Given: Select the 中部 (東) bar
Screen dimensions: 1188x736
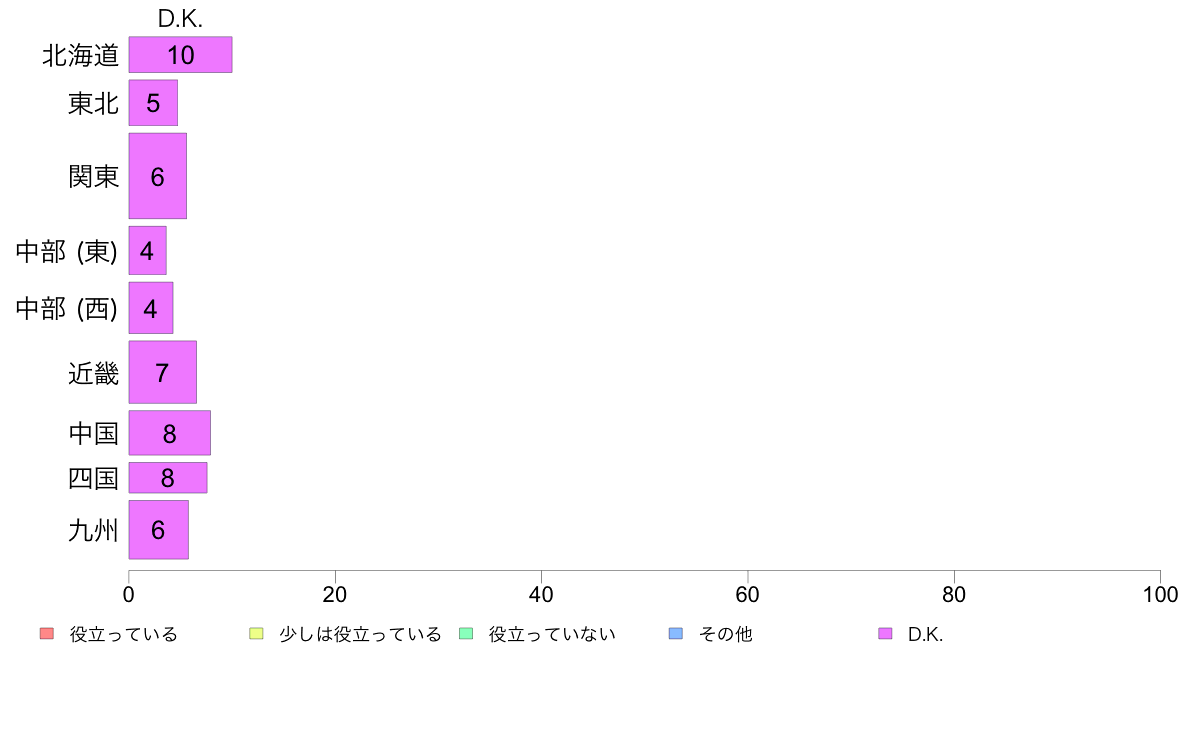Looking at the screenshot, I should (x=147, y=250).
